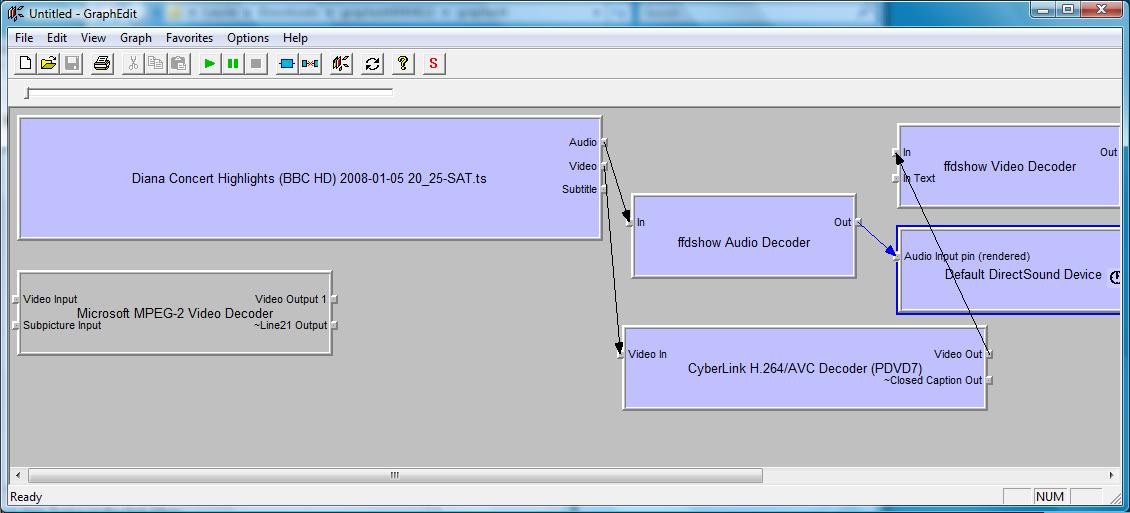Click the Copy toolbar icon

[155, 63]
